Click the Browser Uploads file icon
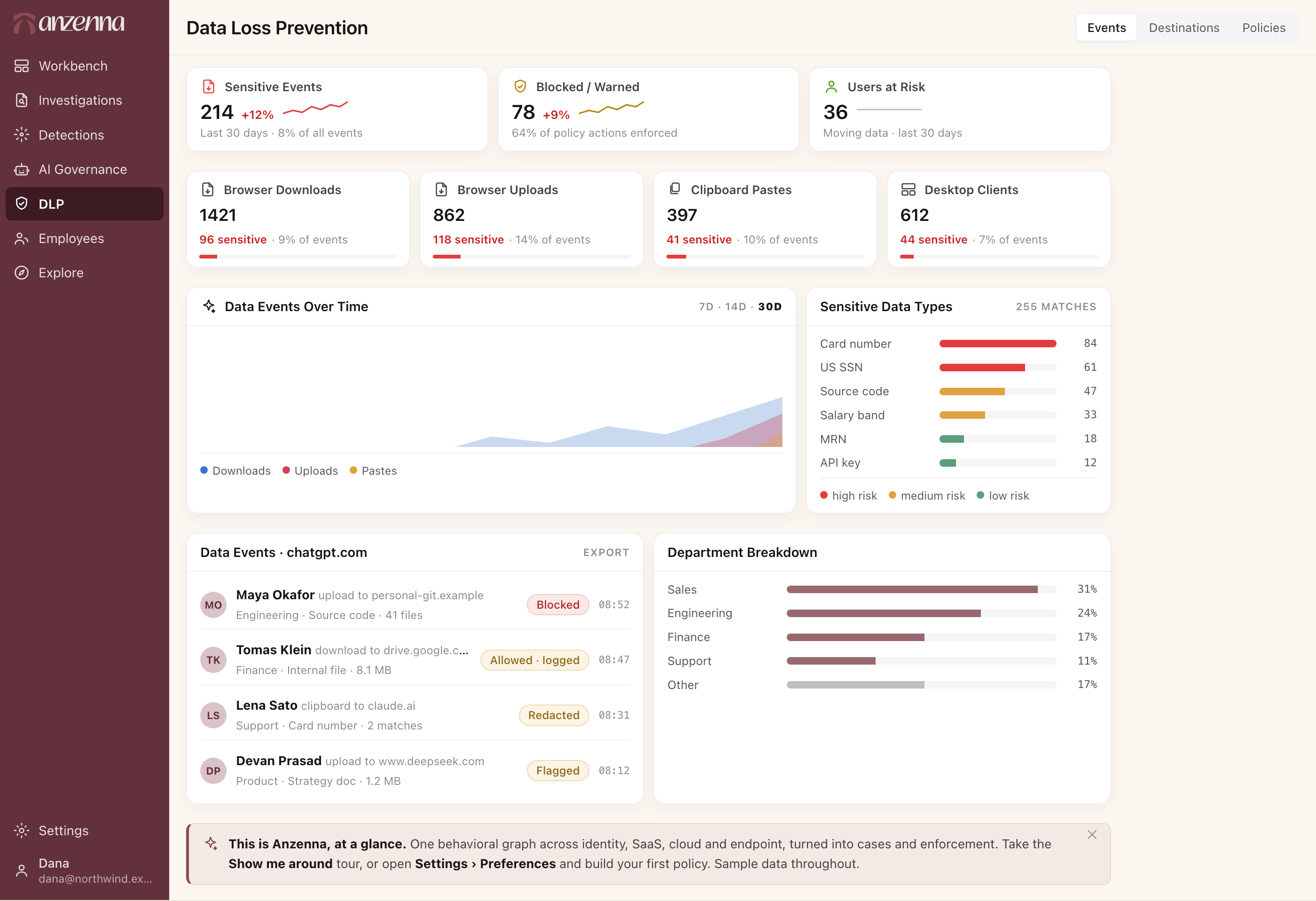 click(441, 190)
